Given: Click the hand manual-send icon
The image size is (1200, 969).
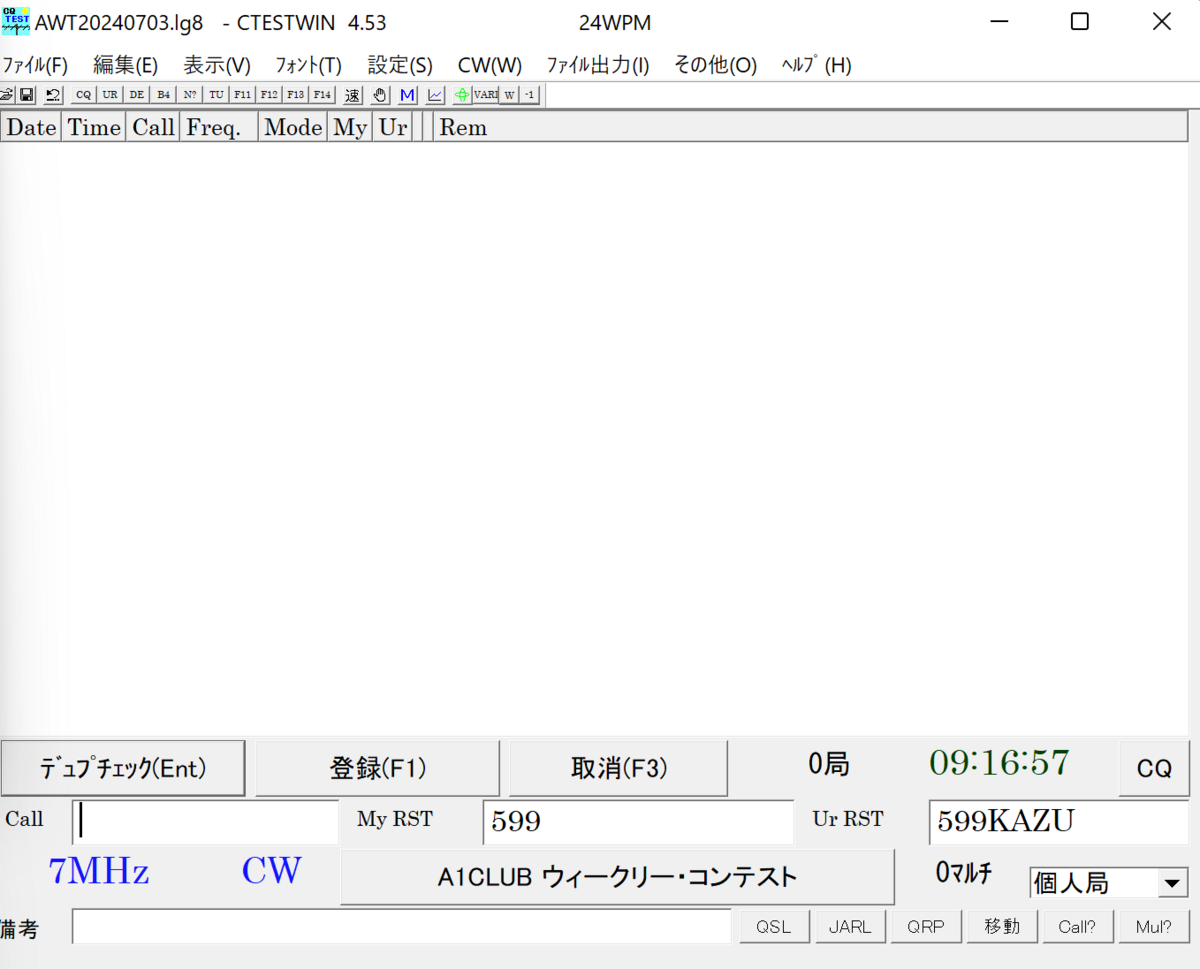Looking at the screenshot, I should pos(379,94).
